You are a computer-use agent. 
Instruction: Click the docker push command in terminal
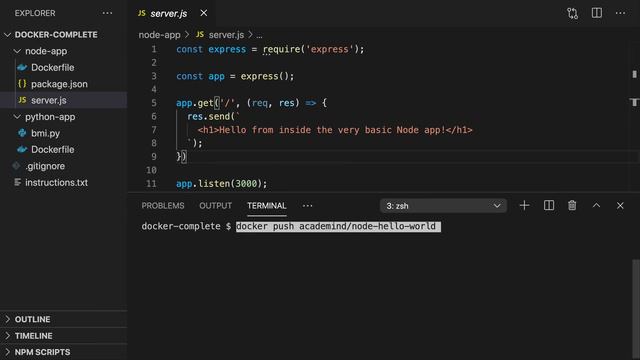[x=336, y=227]
